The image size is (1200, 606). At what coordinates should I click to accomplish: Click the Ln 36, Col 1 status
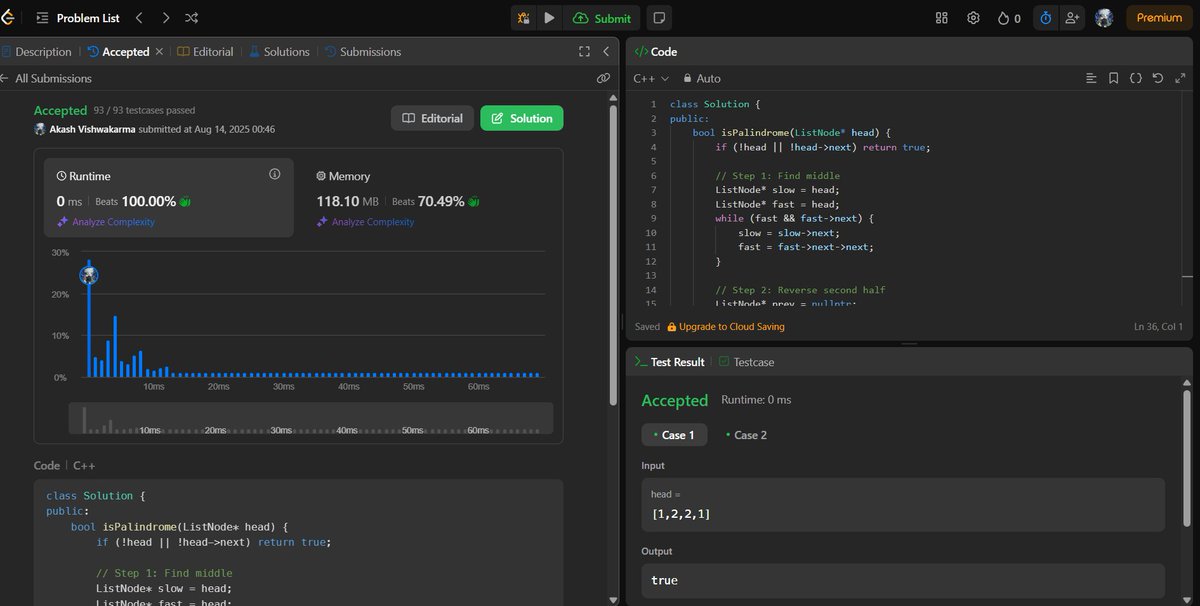click(1158, 327)
